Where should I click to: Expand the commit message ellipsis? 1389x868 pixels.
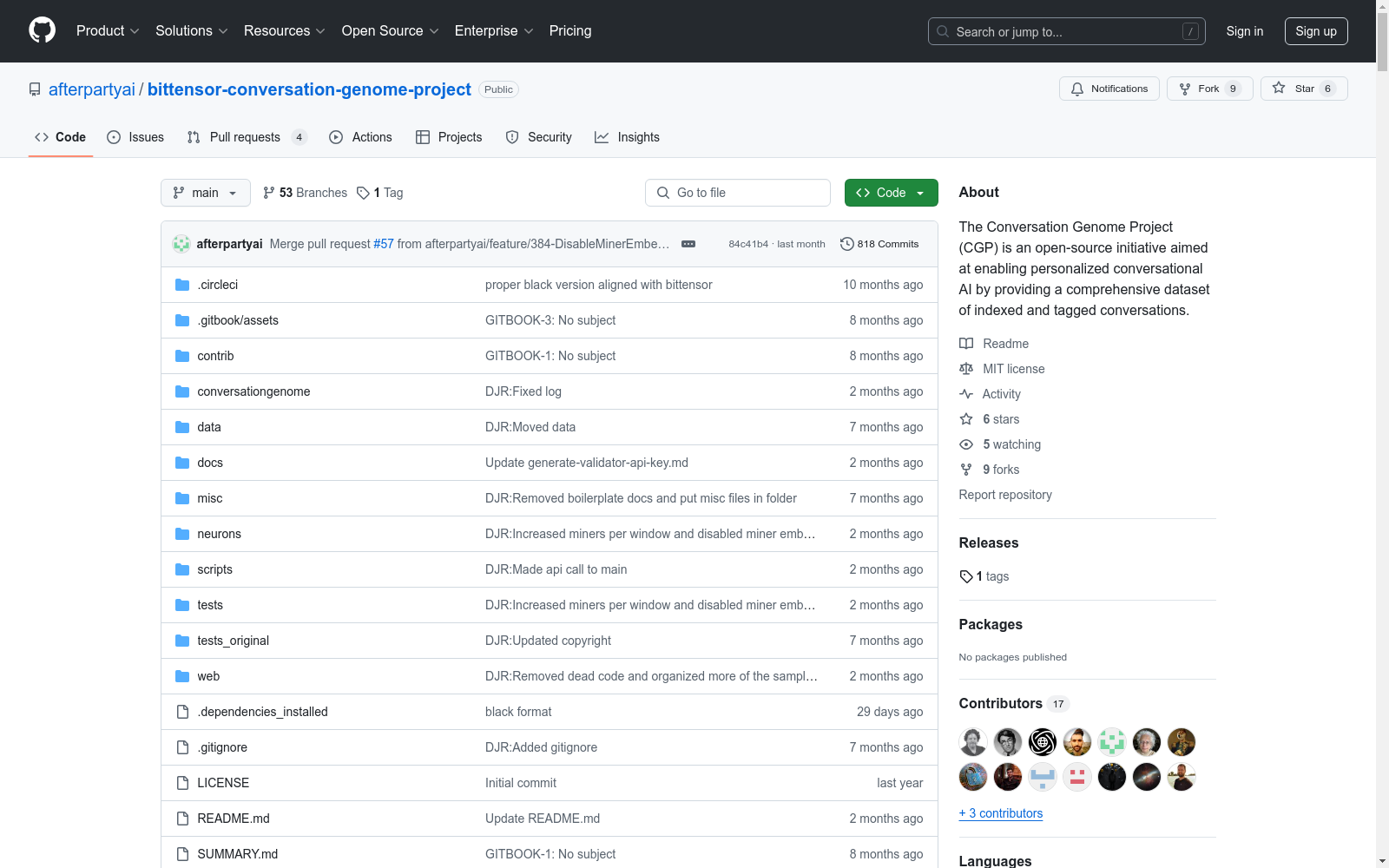pos(688,244)
